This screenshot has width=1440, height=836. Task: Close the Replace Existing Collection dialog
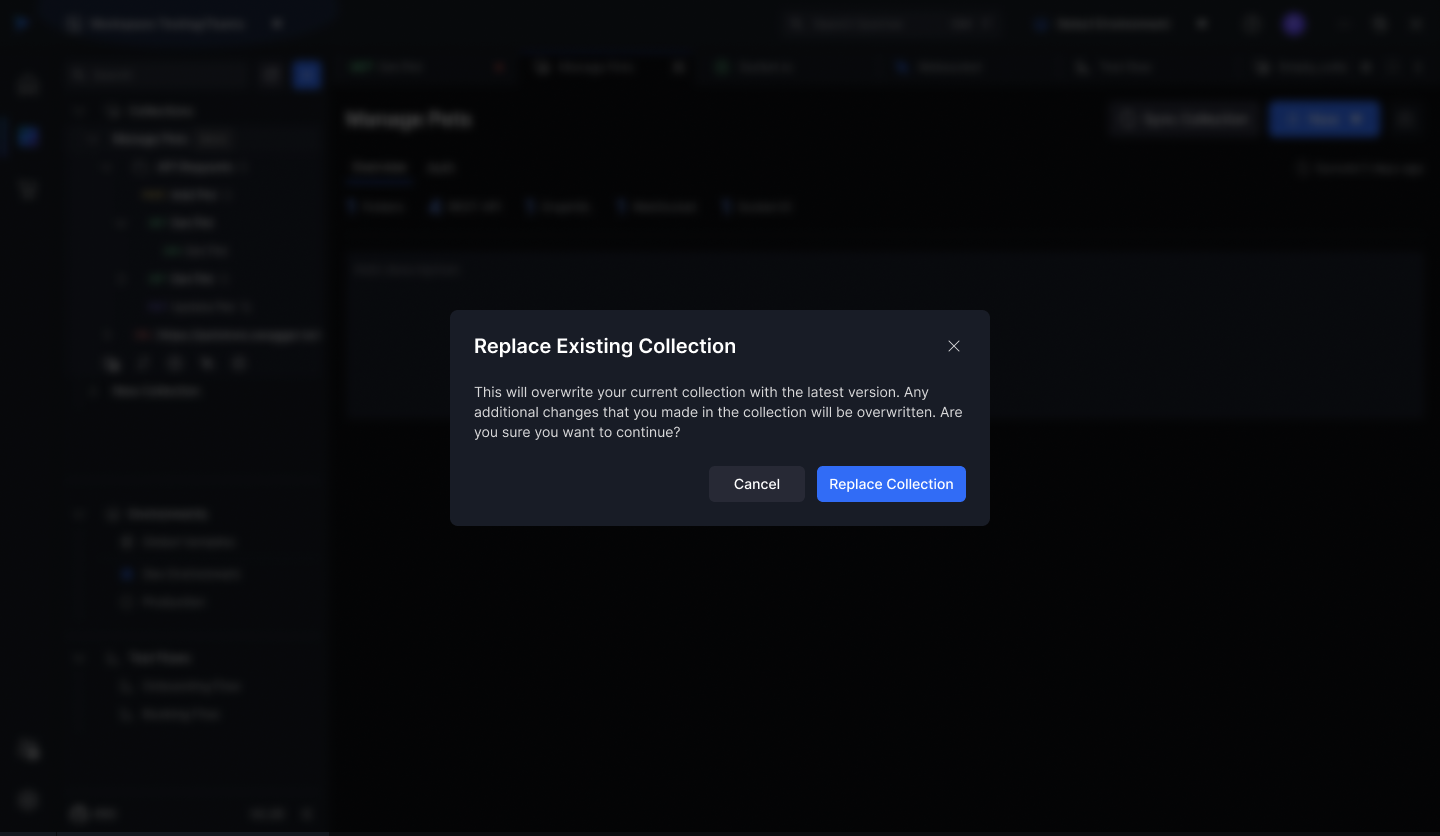pos(953,346)
